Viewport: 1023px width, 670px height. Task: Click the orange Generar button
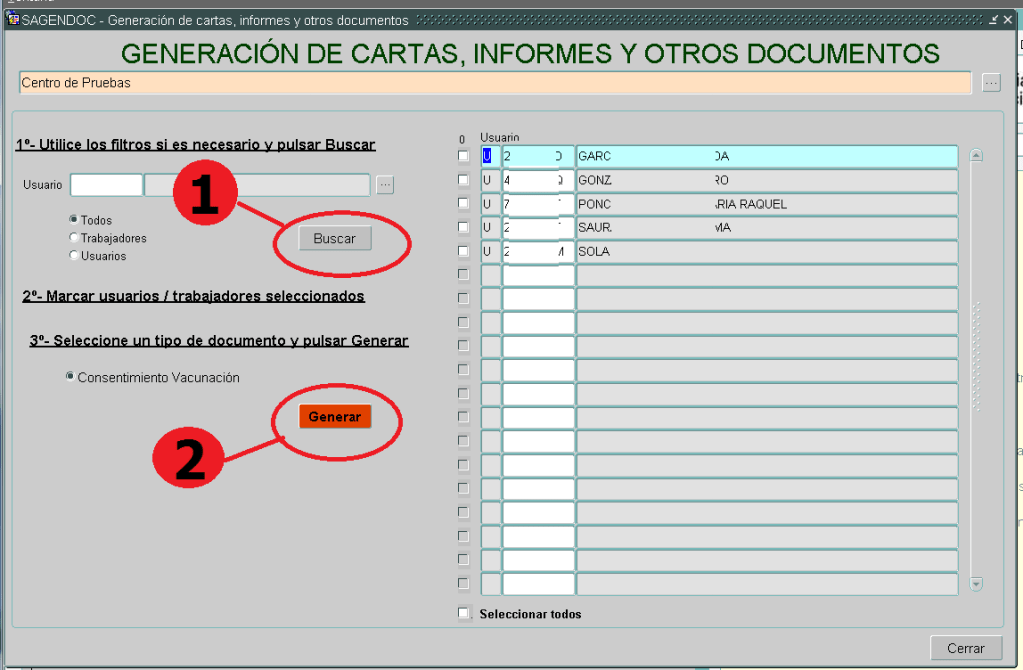(335, 417)
